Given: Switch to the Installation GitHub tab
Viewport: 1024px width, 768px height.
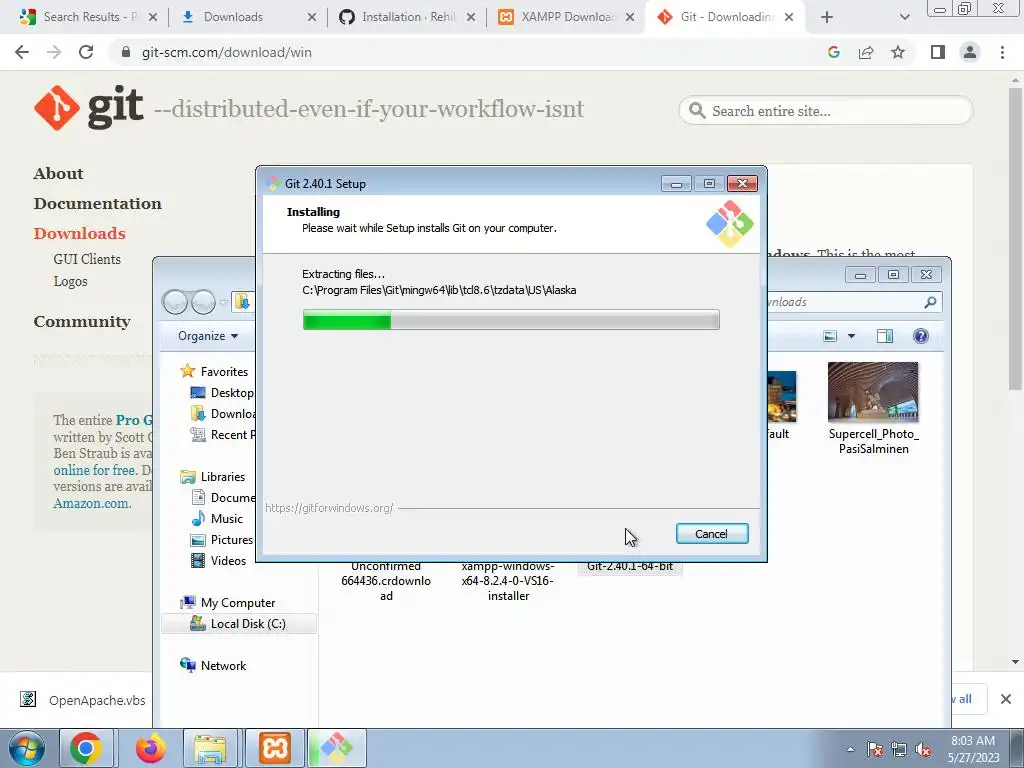Looking at the screenshot, I should click(x=405, y=17).
